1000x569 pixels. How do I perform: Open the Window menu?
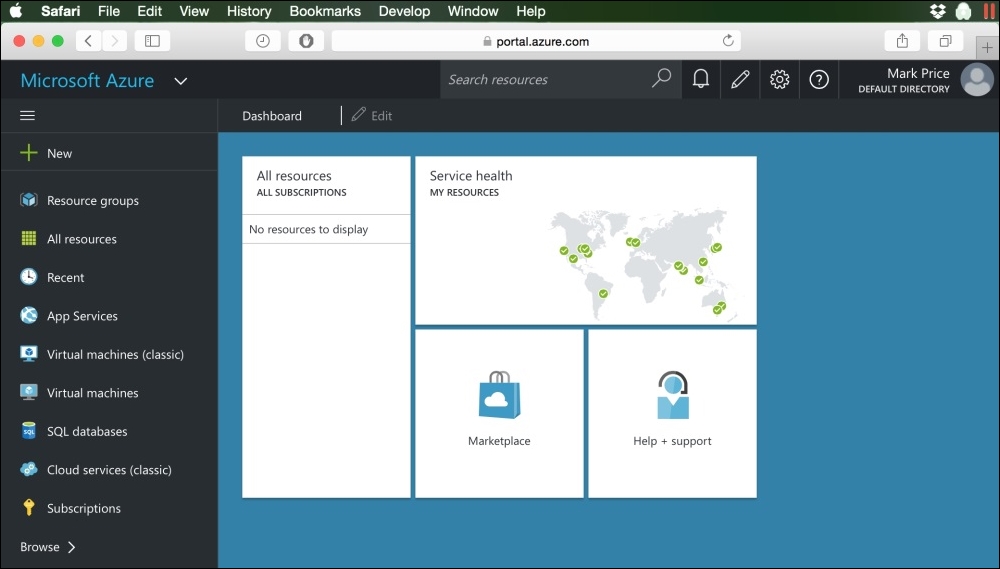tap(473, 11)
